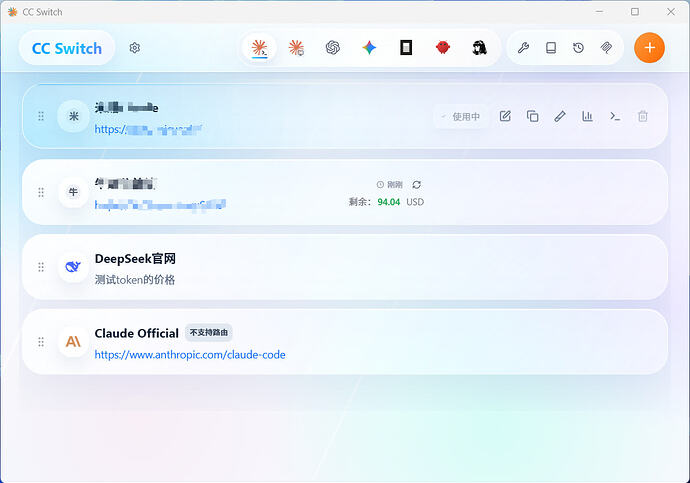Click the blurred name of the 牛 provider
690x483 pixels.
[125, 183]
